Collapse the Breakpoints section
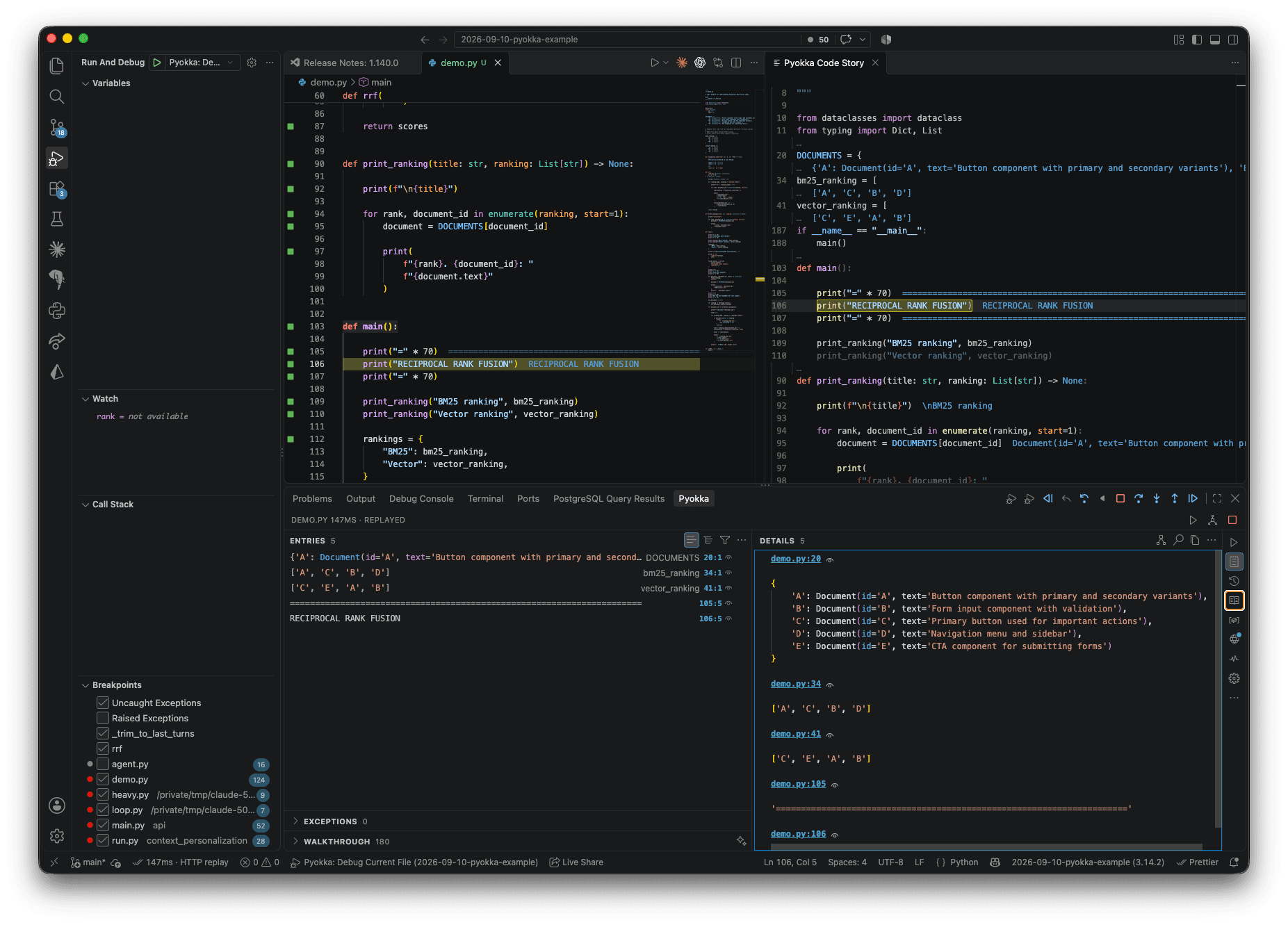The height and width of the screenshot is (925, 1288). tap(178, 685)
